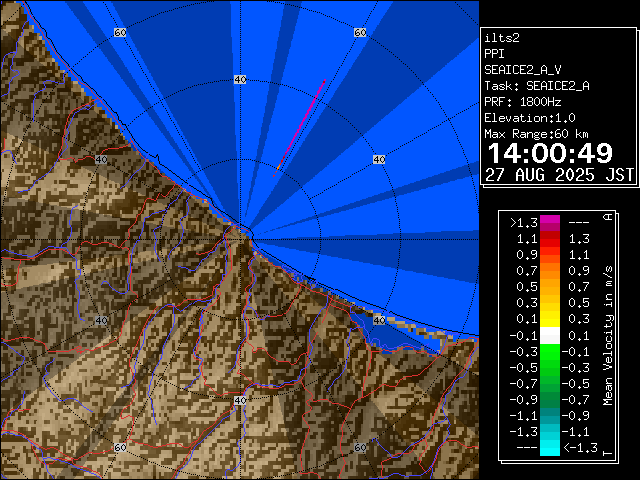Click the cyan <-1.3 velocity legend swatch
This screenshot has width=640, height=480.
pos(549,448)
